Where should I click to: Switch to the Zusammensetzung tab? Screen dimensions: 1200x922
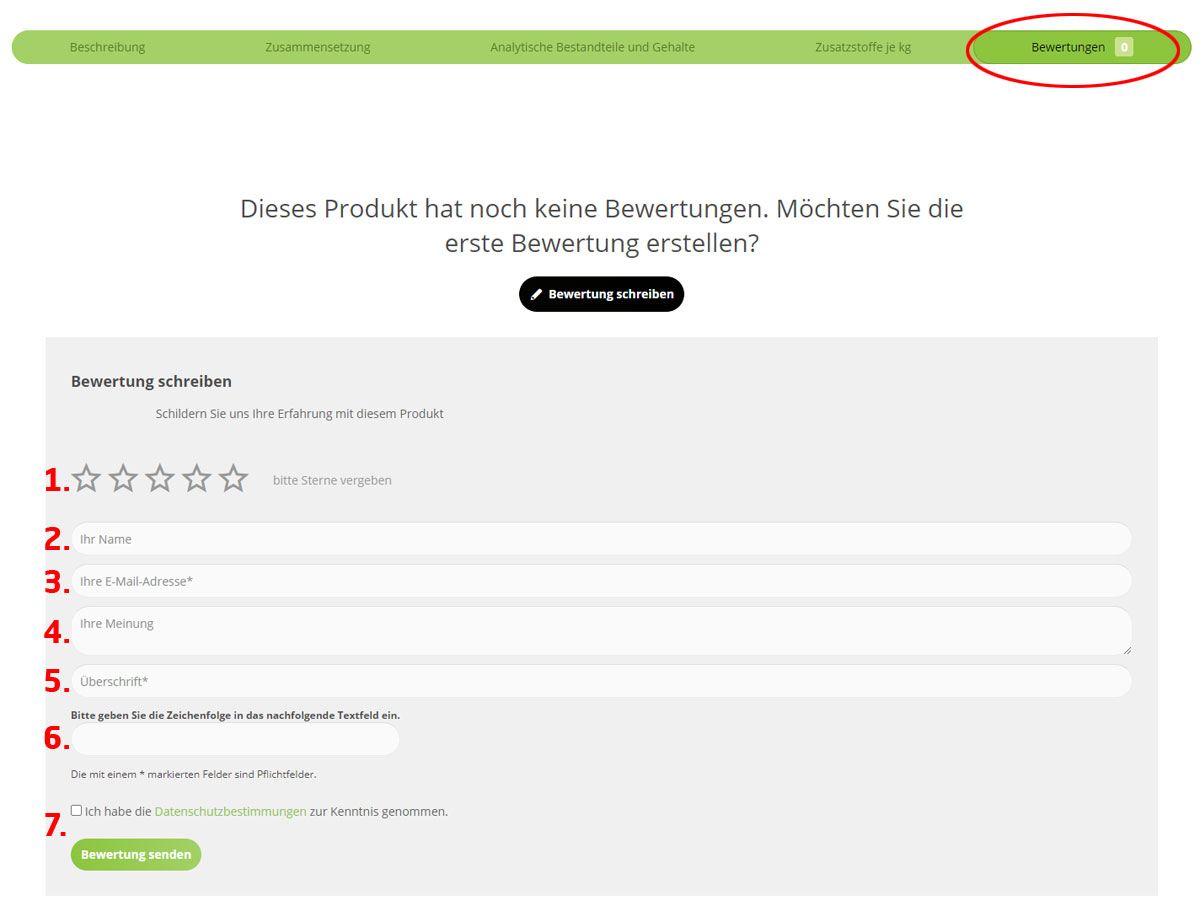[318, 47]
